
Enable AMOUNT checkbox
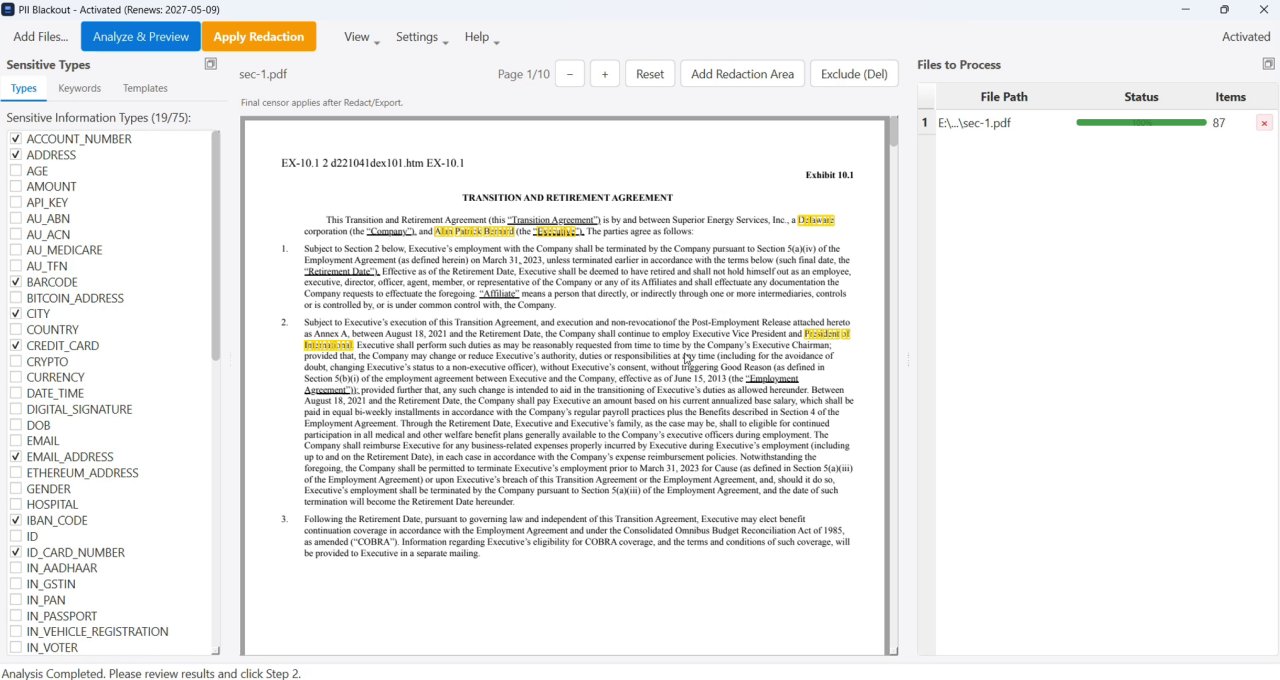point(16,187)
